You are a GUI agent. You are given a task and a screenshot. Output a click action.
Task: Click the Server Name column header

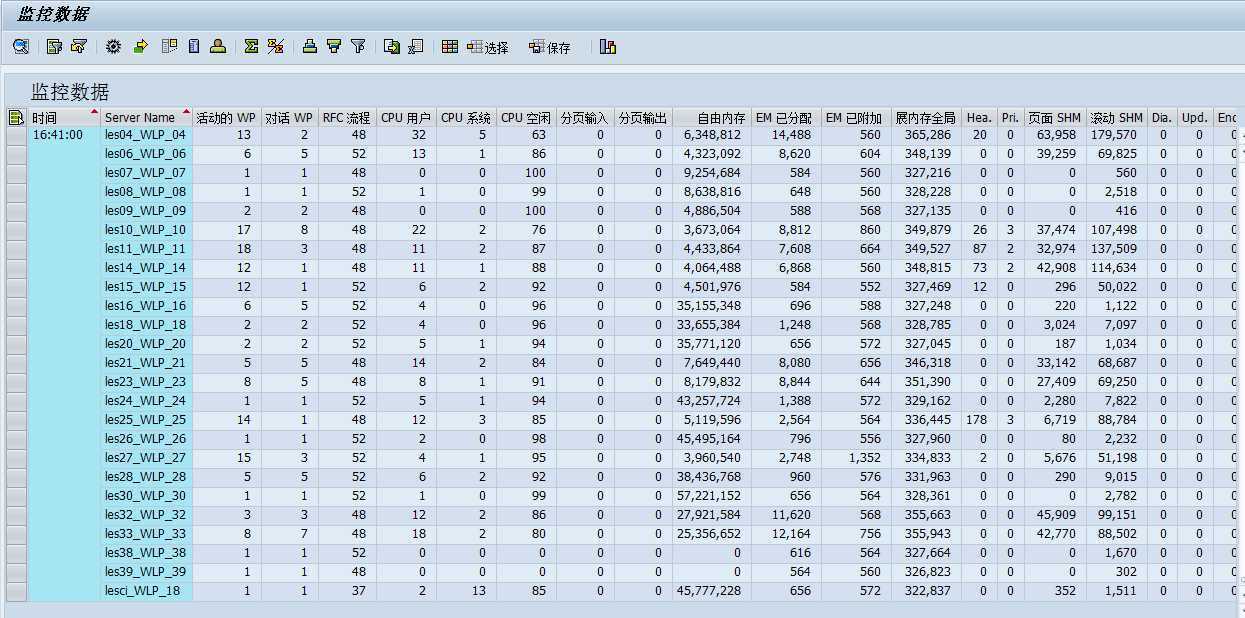[x=146, y=117]
